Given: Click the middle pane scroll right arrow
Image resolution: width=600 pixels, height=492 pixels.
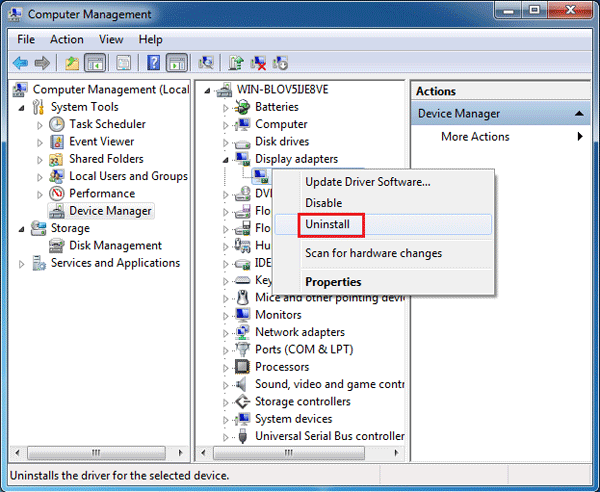Looking at the screenshot, I should coord(396,453).
